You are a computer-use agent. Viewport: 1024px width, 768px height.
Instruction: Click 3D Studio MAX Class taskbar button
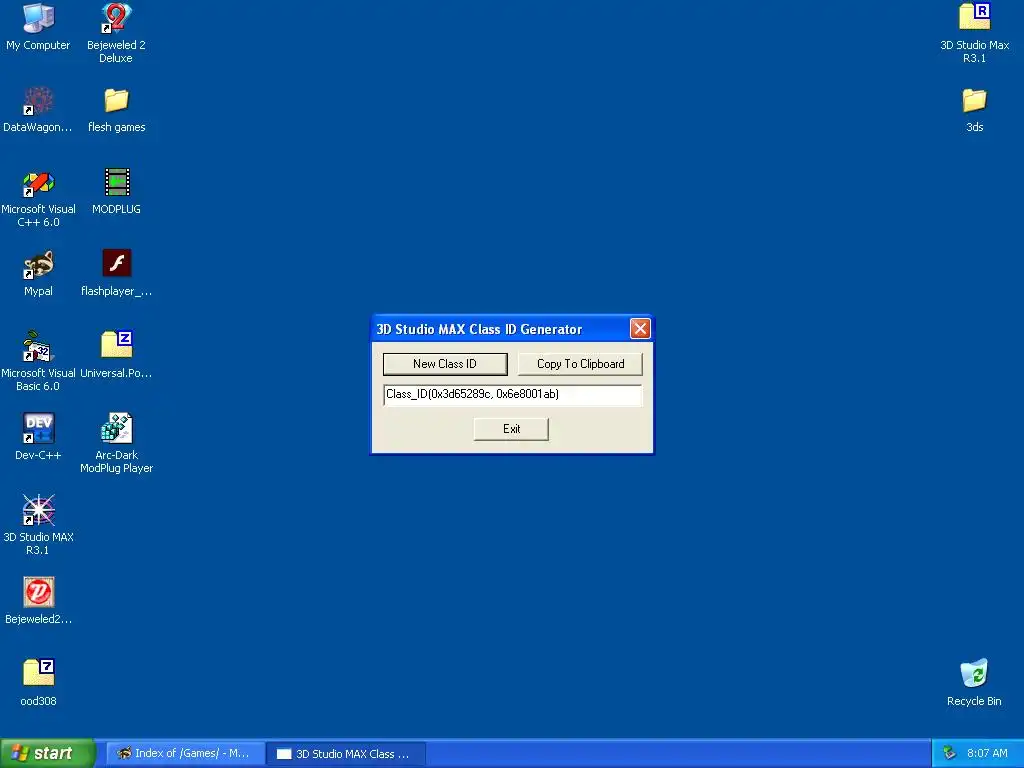click(346, 754)
